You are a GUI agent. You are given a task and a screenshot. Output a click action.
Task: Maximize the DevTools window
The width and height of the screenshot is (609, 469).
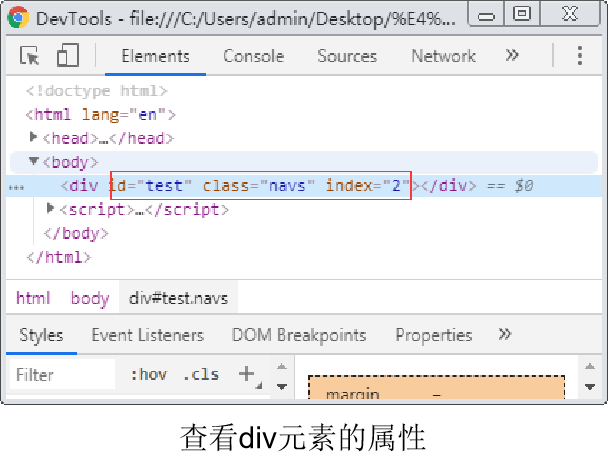(x=522, y=14)
